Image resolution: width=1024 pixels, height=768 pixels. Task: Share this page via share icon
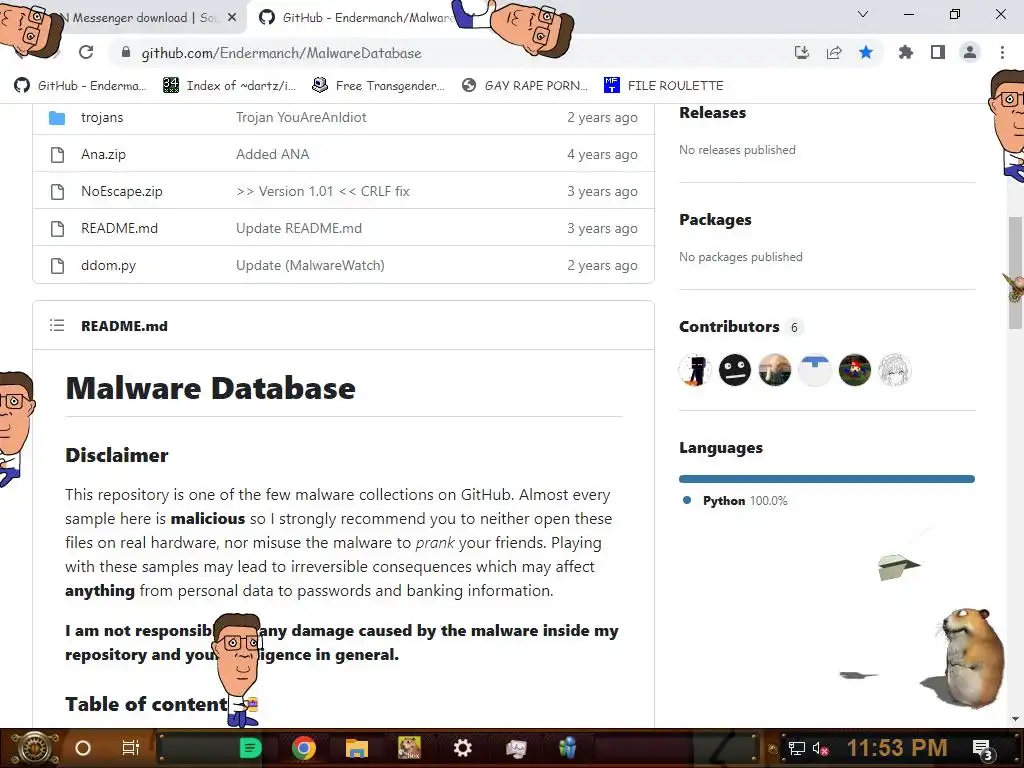834,52
